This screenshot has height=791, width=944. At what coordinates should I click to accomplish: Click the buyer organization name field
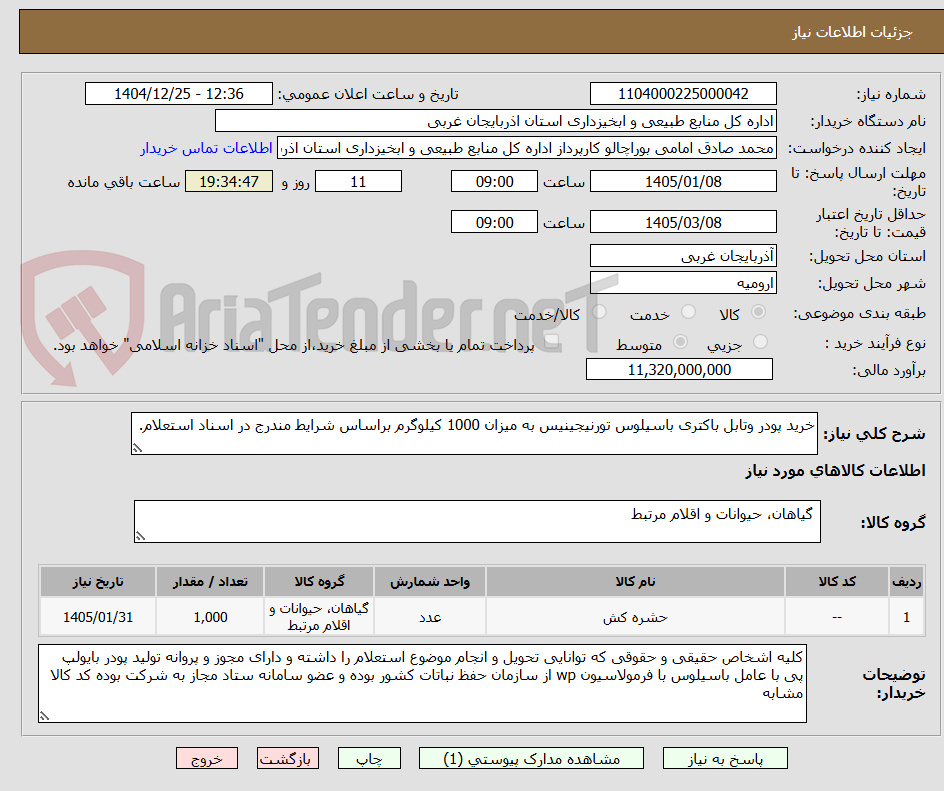pos(495,121)
